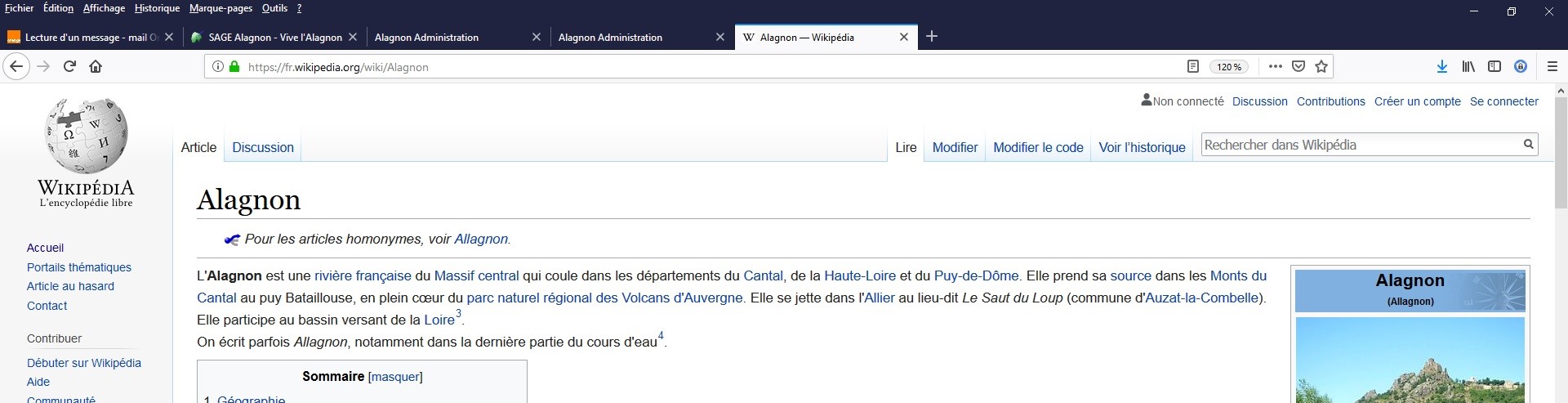Open page actions three-dots menu
This screenshot has width=1568, height=403.
click(x=1276, y=67)
